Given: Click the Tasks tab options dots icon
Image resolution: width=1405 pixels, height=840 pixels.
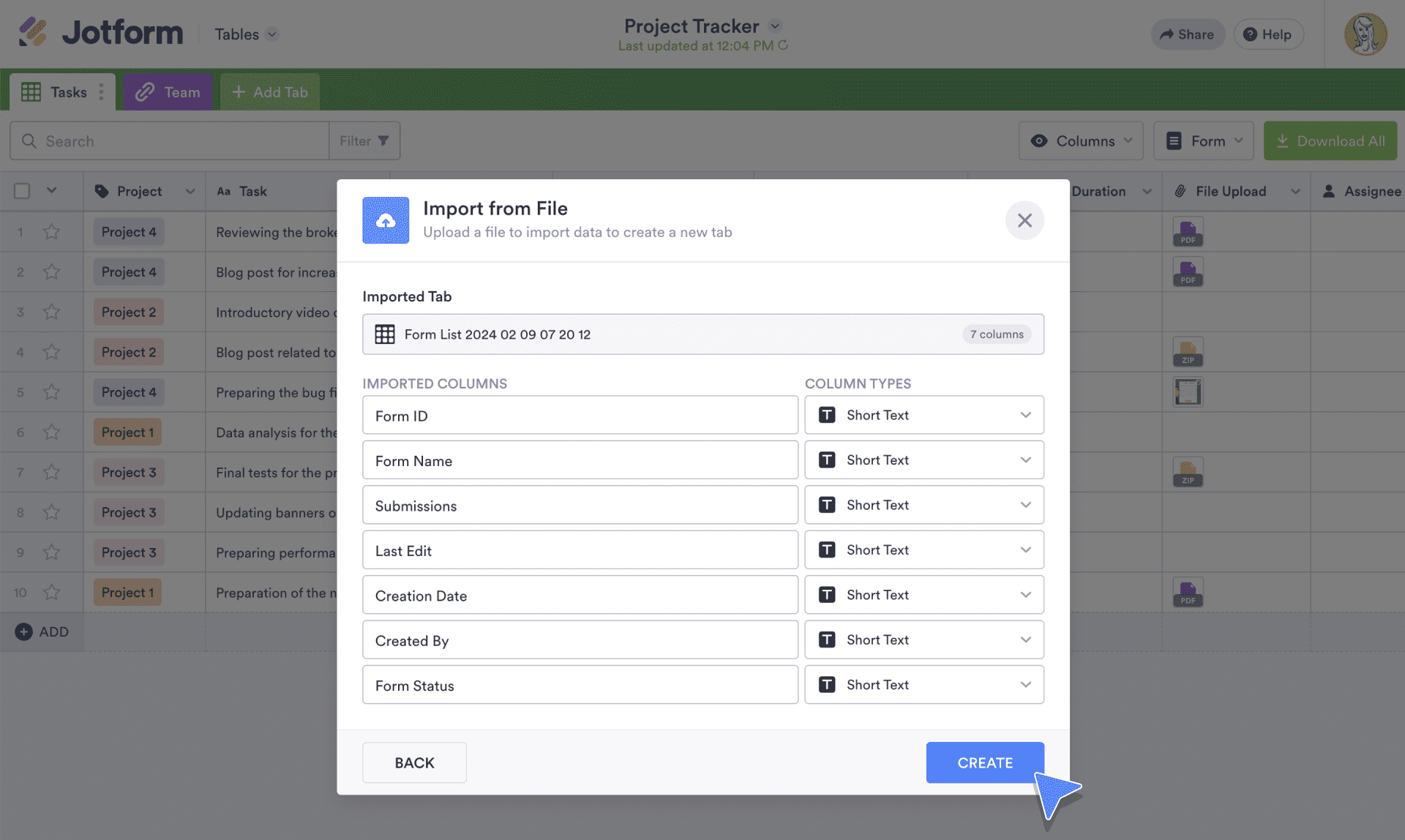Looking at the screenshot, I should tap(101, 92).
